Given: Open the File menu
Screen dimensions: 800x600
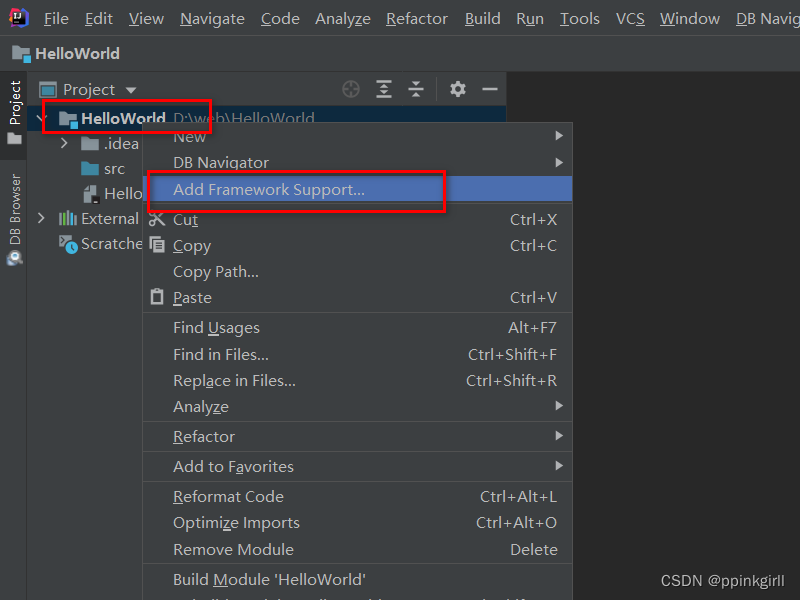Looking at the screenshot, I should (x=56, y=19).
